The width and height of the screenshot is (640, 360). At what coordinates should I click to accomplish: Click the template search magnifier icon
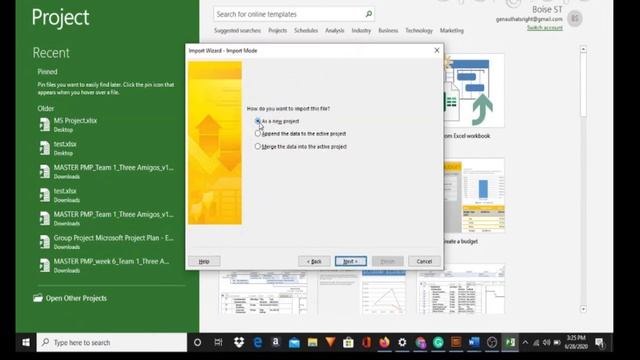369,14
